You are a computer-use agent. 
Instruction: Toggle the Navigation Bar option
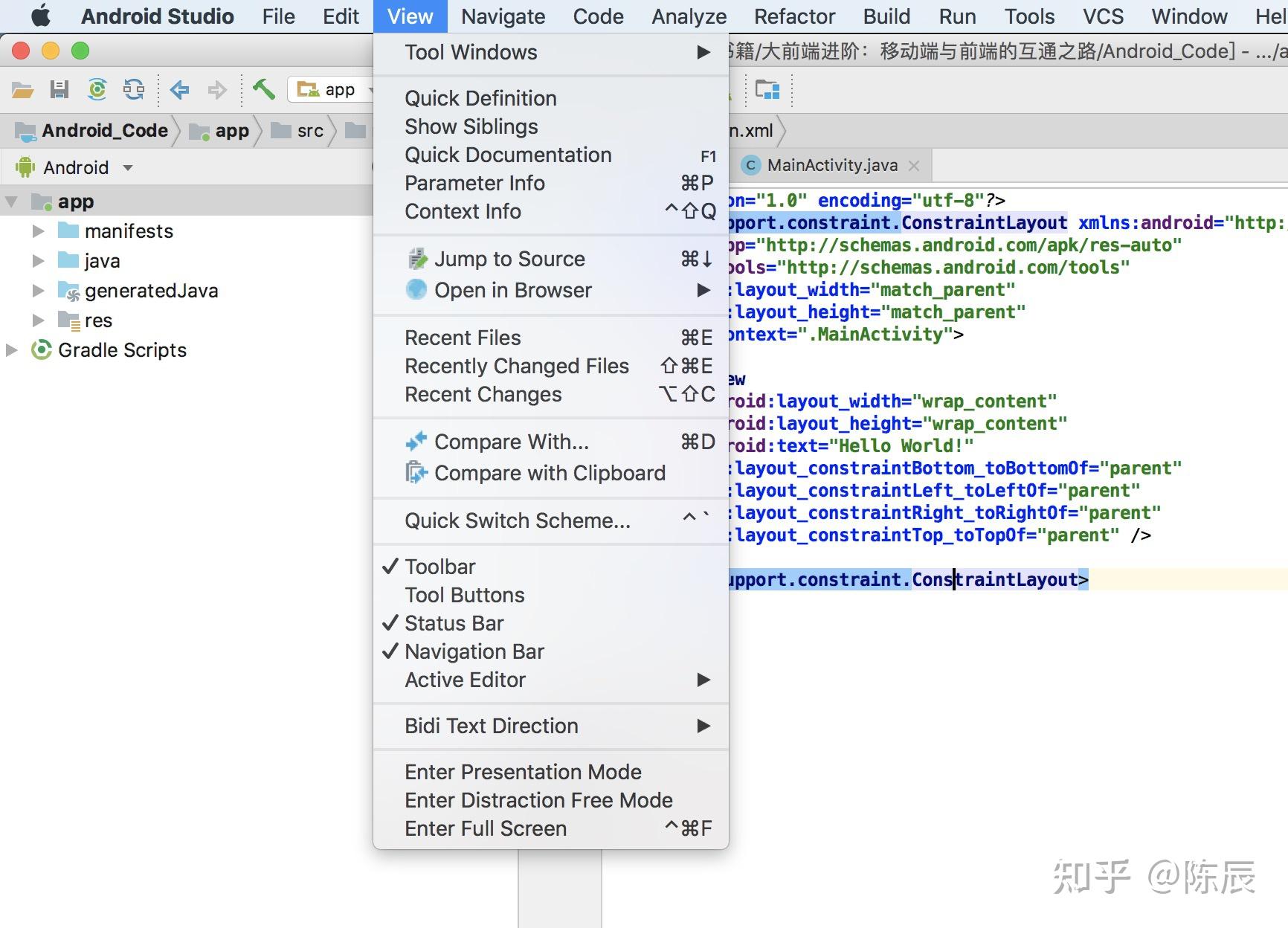click(551, 651)
